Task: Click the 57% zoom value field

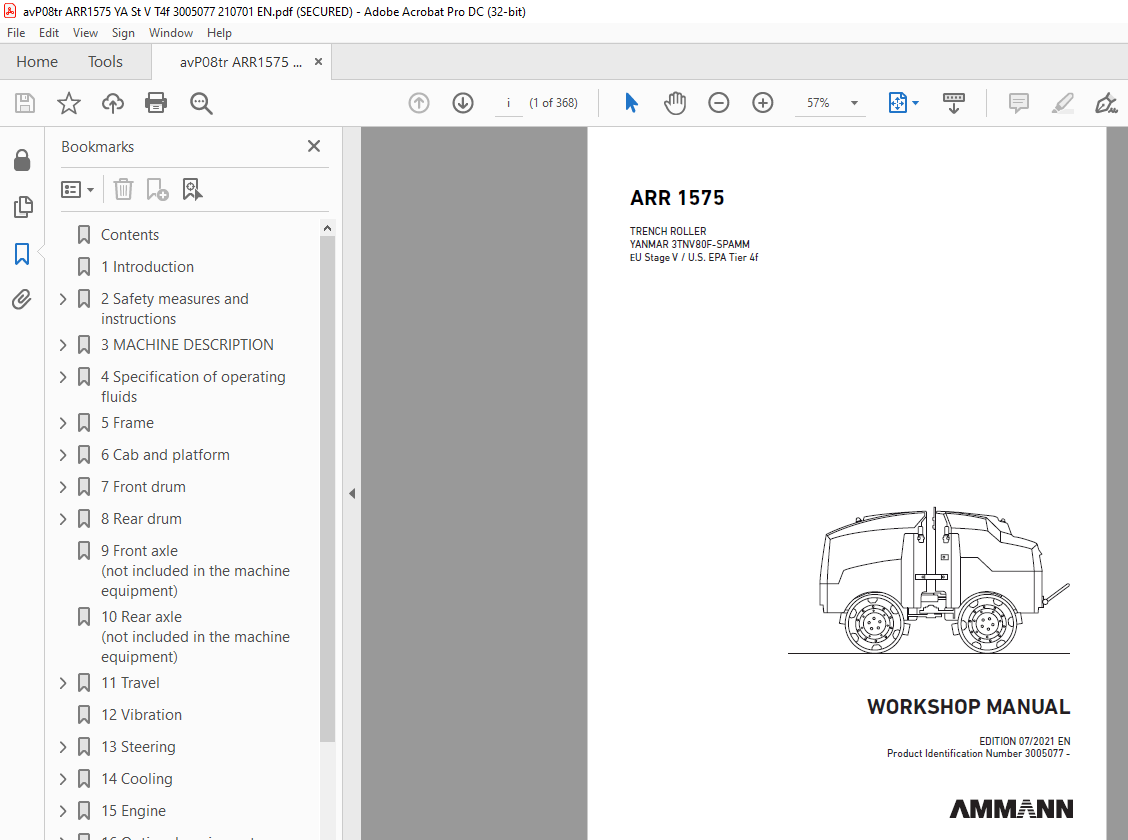Action: coord(818,103)
